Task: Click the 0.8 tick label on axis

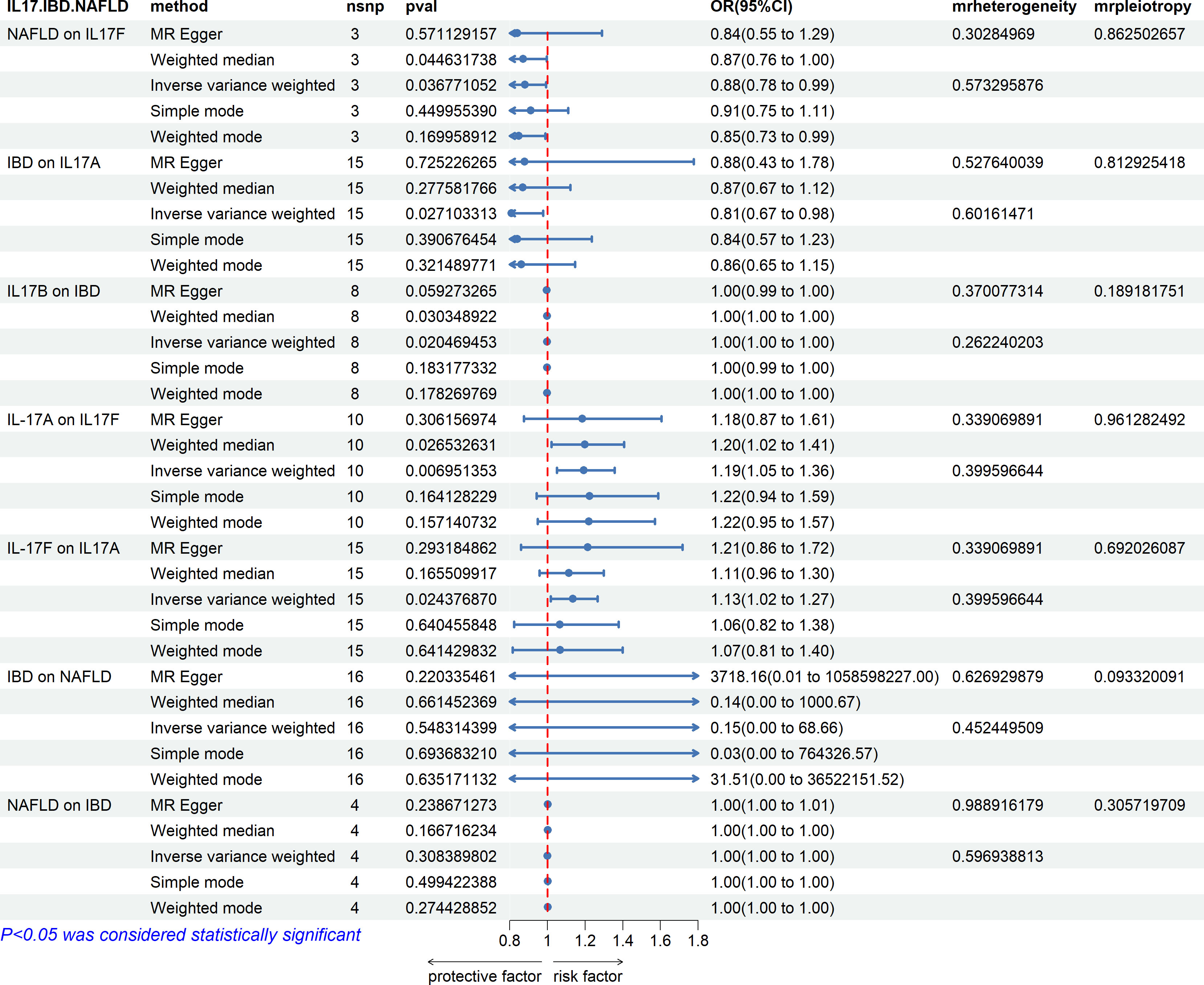Action: pos(509,941)
